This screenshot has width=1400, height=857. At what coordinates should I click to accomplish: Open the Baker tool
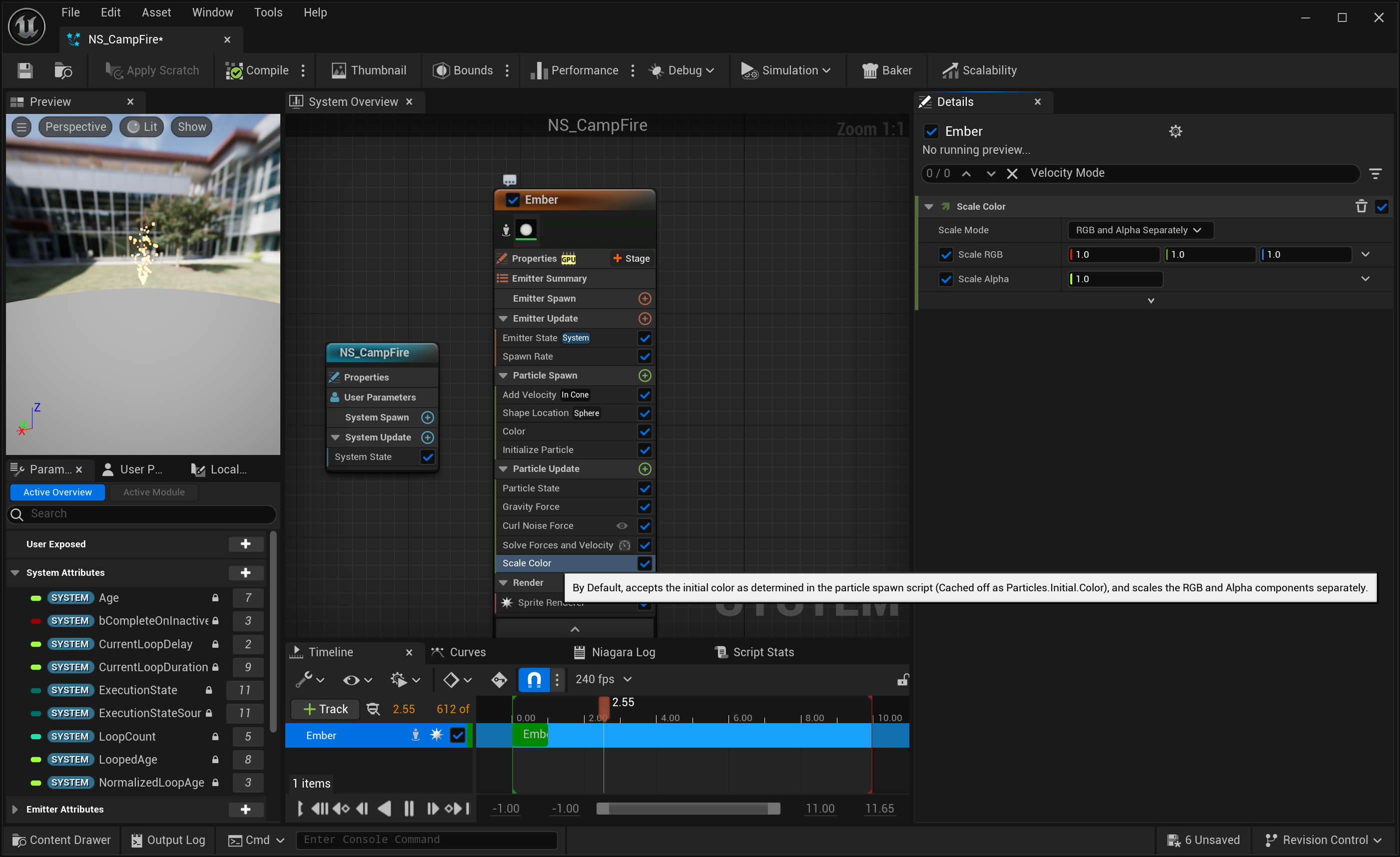coord(887,70)
